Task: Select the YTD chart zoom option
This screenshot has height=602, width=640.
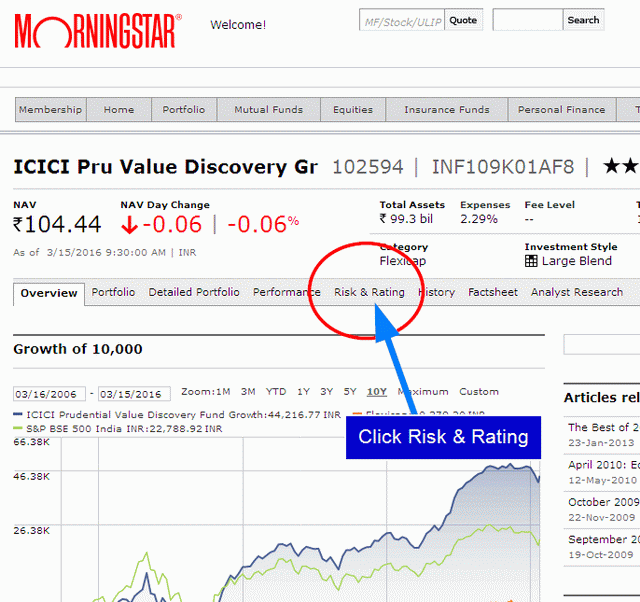Action: (x=276, y=392)
